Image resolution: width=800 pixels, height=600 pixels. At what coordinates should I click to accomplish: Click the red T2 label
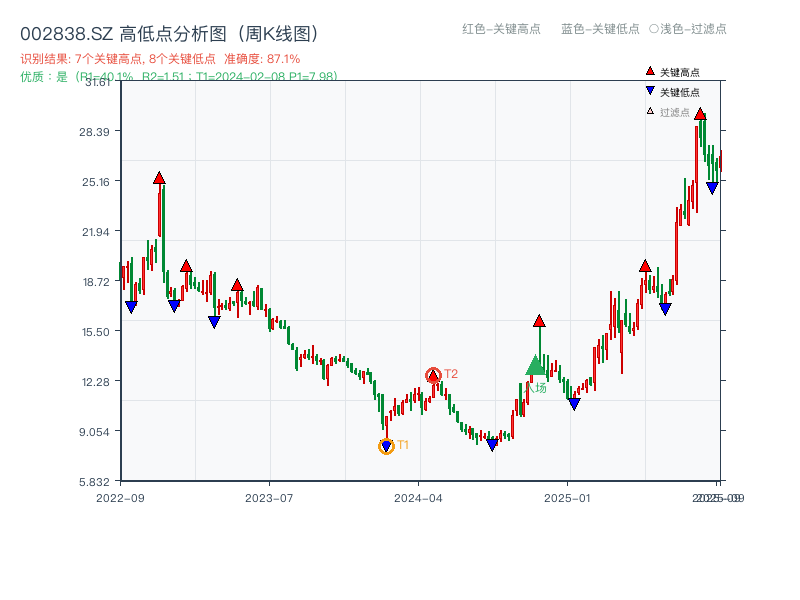[x=451, y=374]
